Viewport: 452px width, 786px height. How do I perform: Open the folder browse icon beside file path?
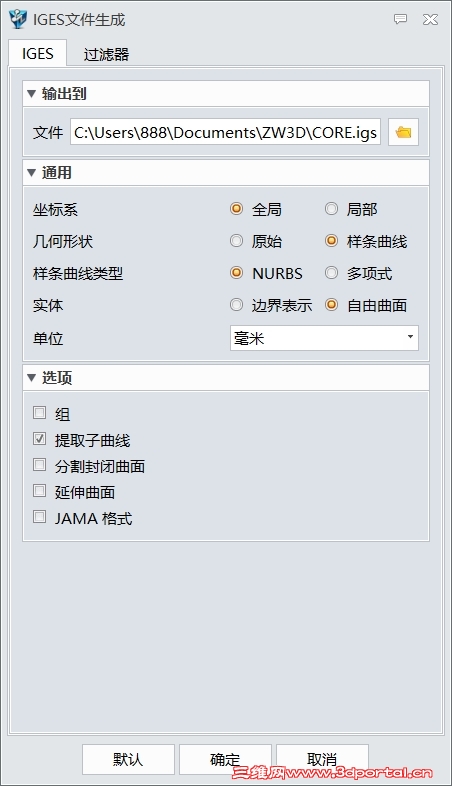tap(403, 132)
